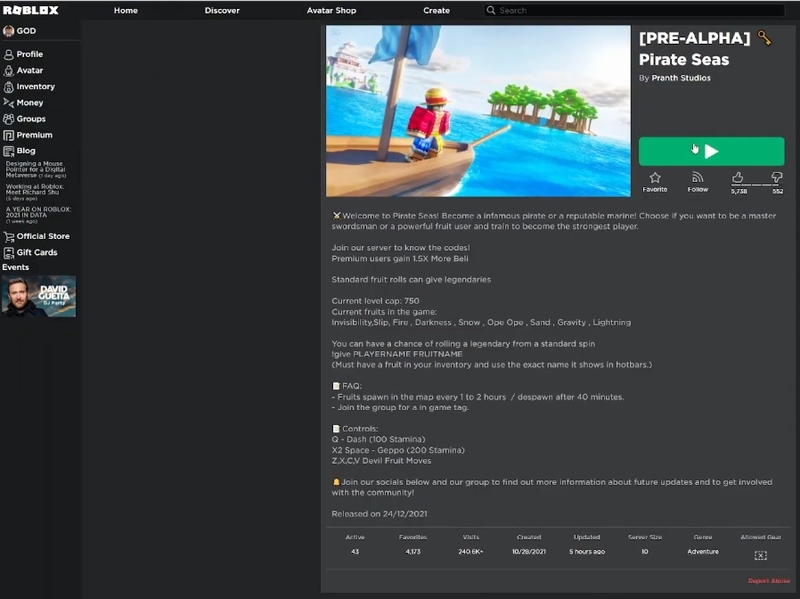This screenshot has height=599, width=800.
Task: Click the Adventure genre value
Action: (703, 552)
